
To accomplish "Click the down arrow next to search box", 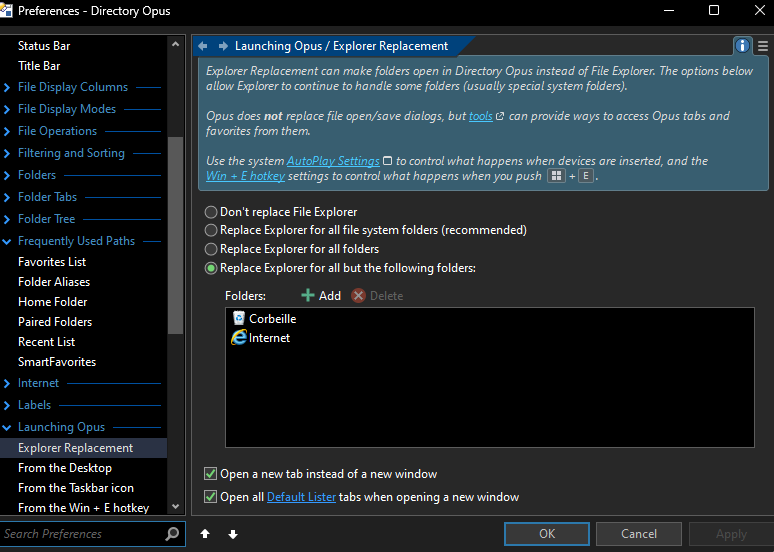I will [233, 534].
